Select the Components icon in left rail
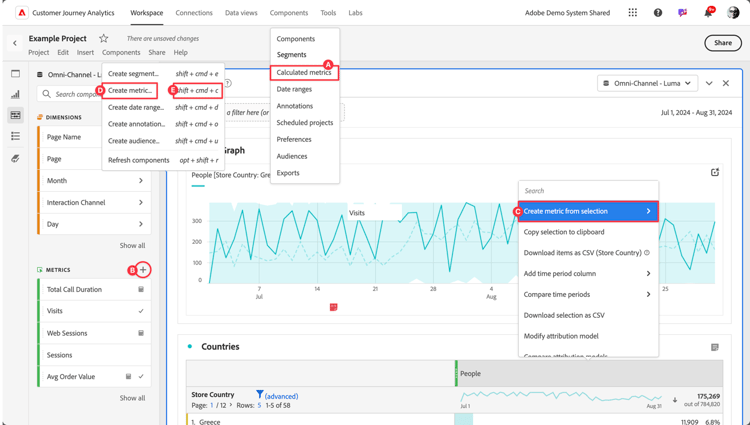Image resolution: width=750 pixels, height=425 pixels. pyautogui.click(x=15, y=115)
